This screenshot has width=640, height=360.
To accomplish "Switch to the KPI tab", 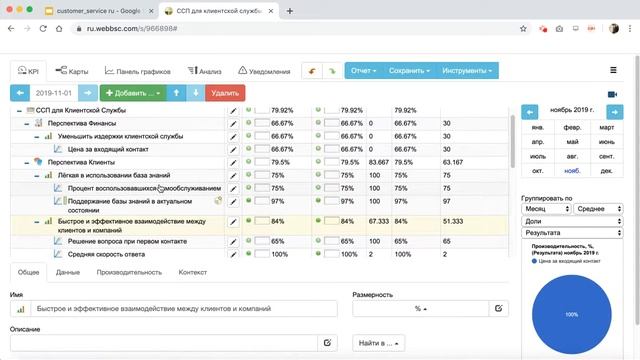I will coord(28,71).
